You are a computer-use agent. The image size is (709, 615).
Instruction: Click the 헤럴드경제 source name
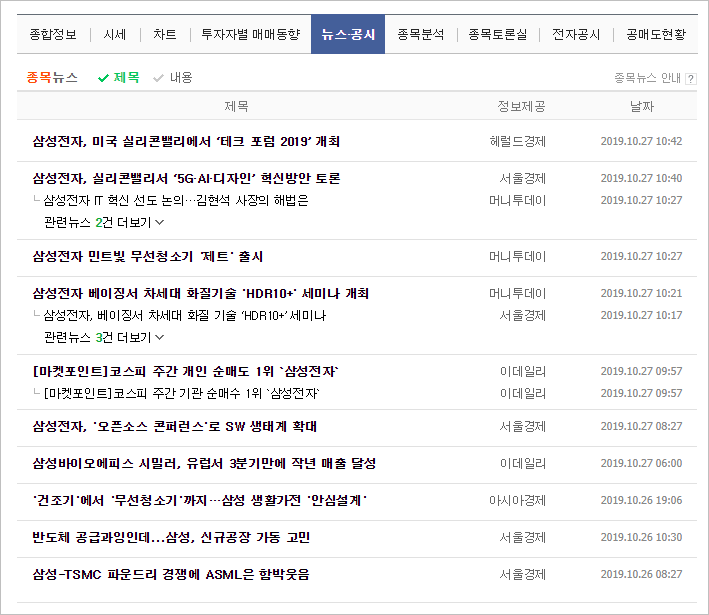point(518,142)
